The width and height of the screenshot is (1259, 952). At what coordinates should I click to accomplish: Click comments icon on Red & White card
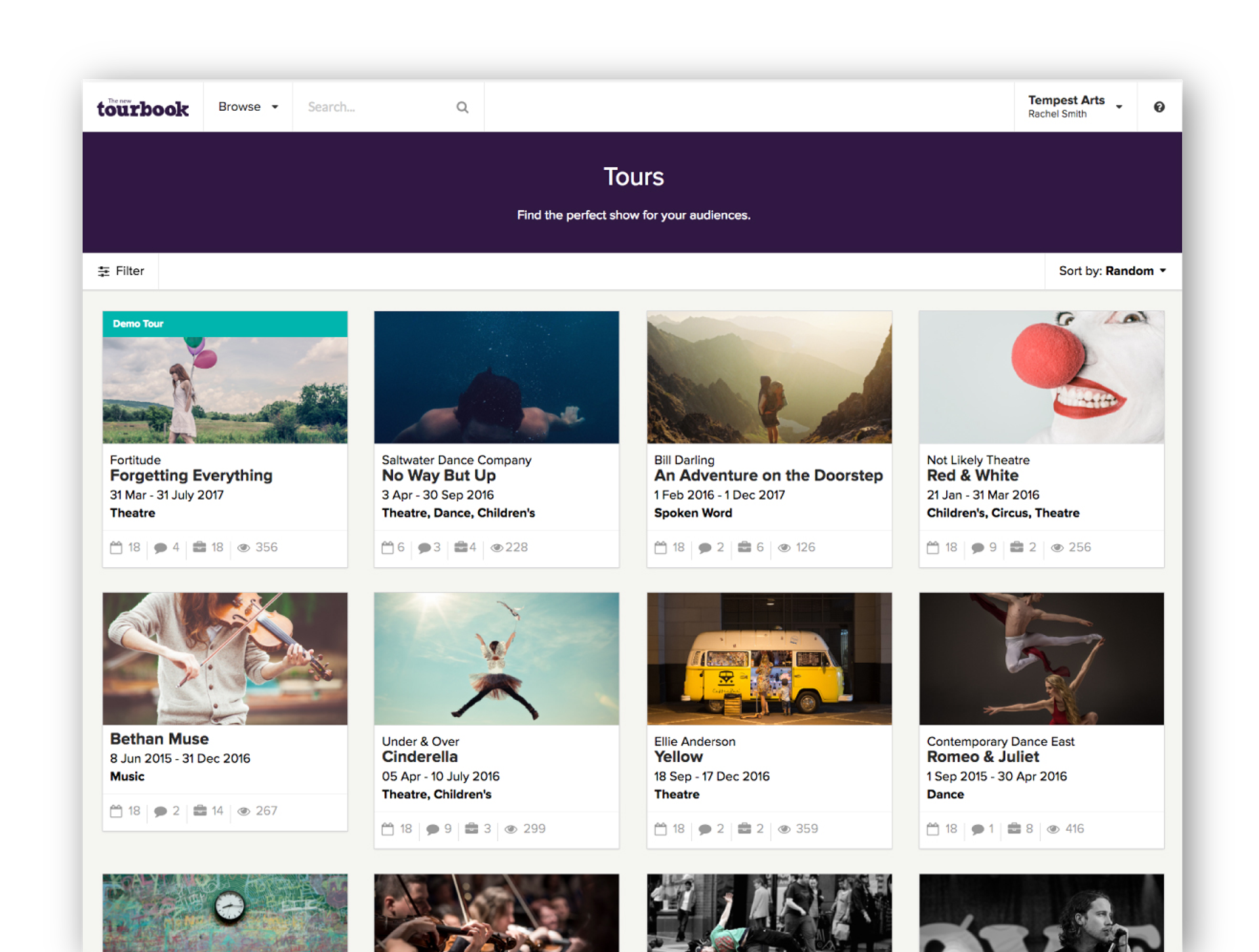[977, 548]
